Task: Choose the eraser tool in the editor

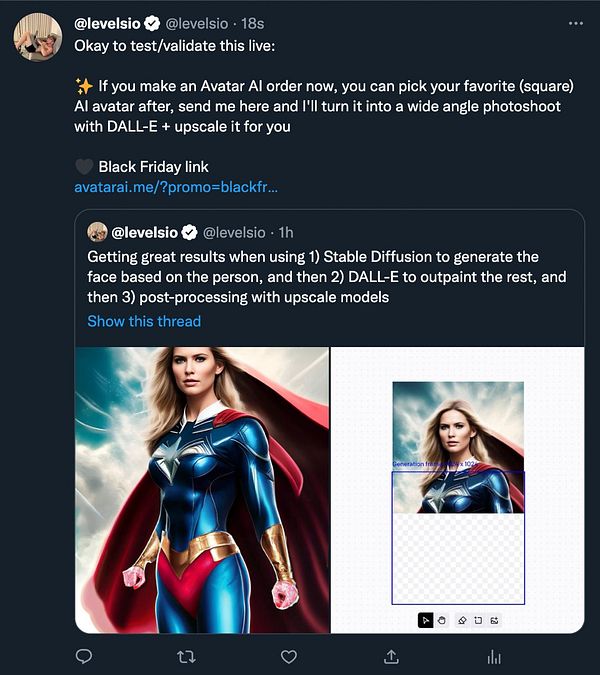Action: [x=462, y=620]
